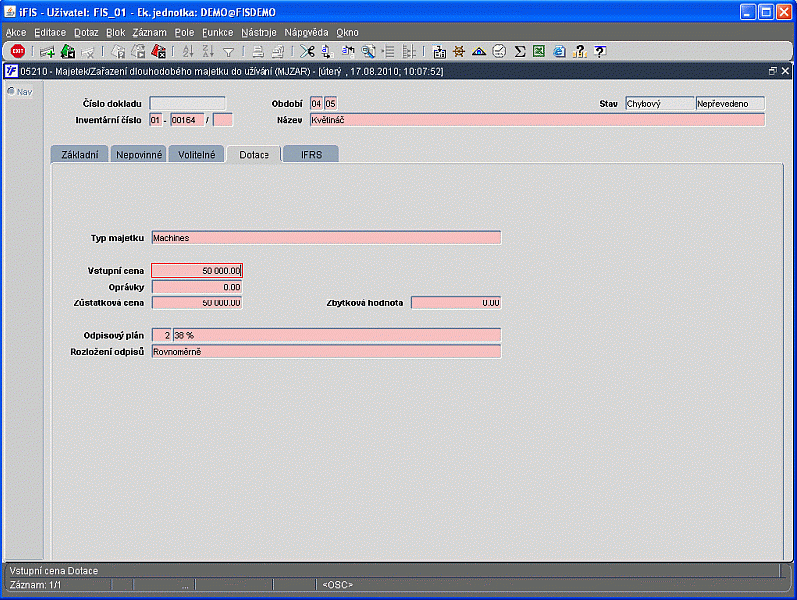Select the Dotace tab
The width and height of the screenshot is (797, 600).
pos(254,155)
